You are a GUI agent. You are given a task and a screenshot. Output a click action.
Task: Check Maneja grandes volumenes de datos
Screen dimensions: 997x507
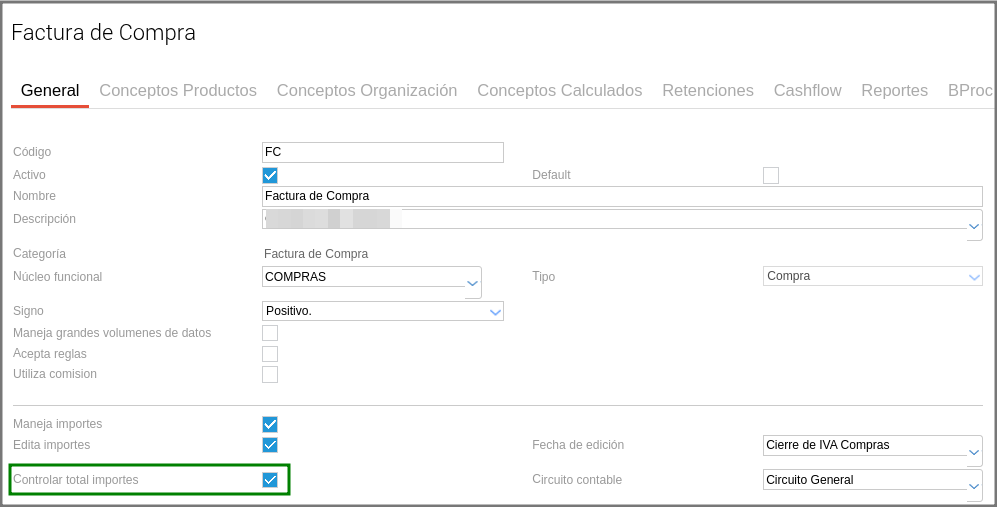click(270, 333)
